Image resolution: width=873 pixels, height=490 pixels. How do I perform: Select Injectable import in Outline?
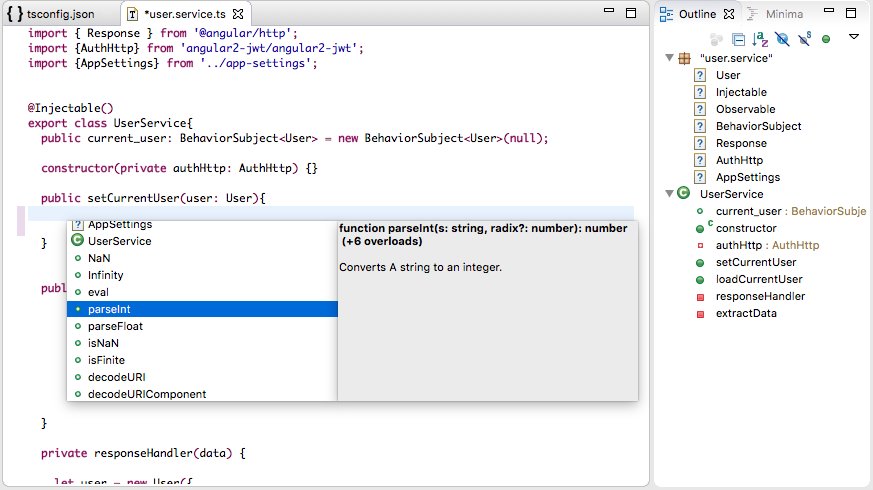[741, 92]
